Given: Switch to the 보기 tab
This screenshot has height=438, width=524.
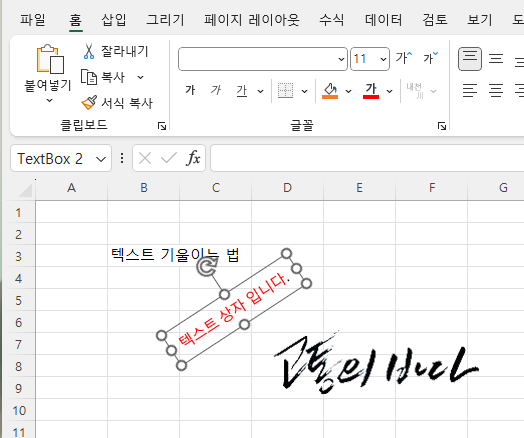Looking at the screenshot, I should pyautogui.click(x=480, y=20).
